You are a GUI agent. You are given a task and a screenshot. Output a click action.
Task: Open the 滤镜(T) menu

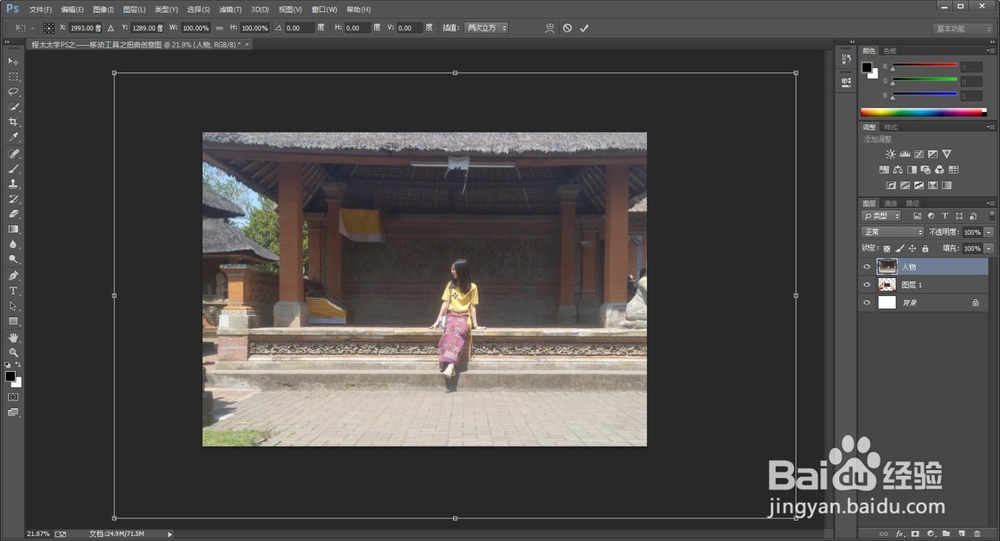(x=230, y=10)
